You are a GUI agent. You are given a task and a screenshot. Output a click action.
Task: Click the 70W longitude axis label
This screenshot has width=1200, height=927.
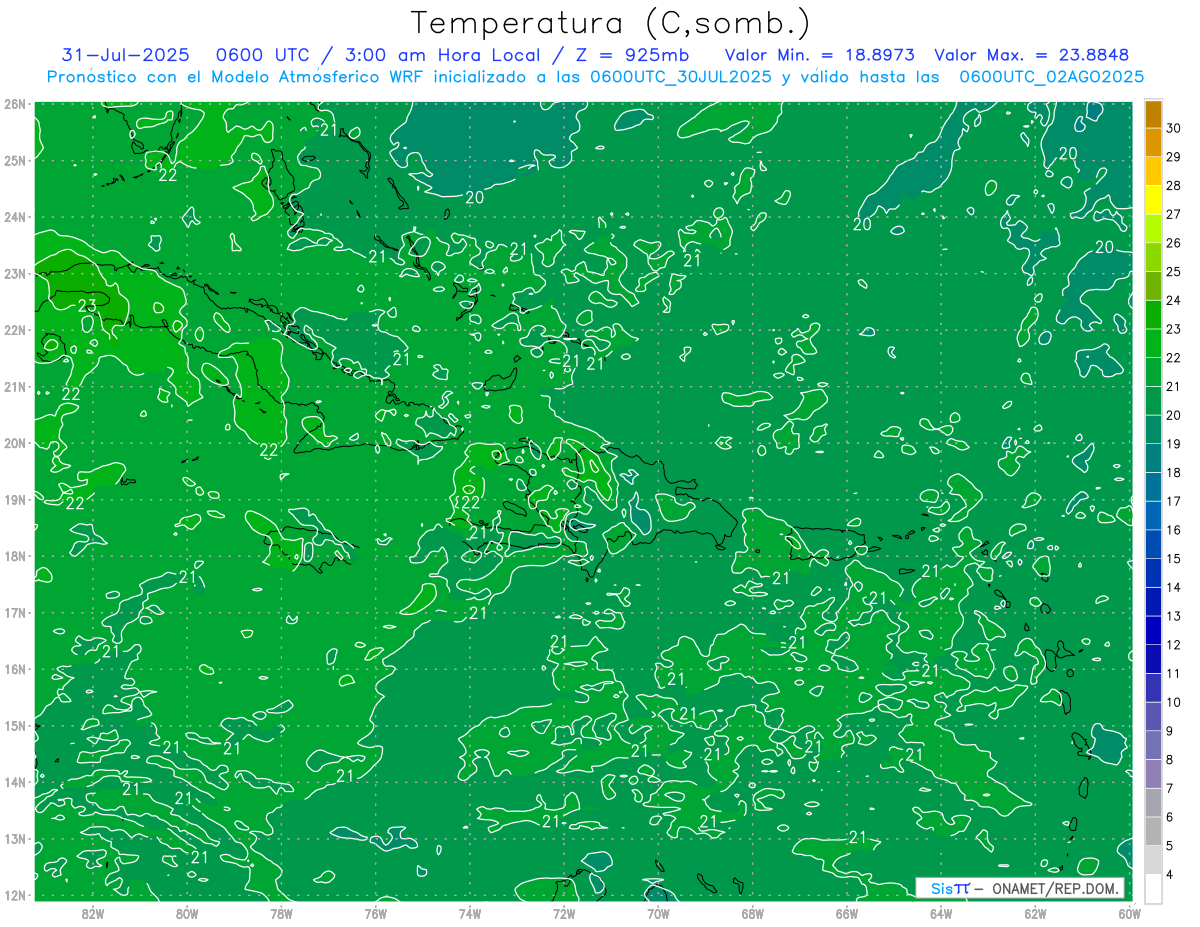[x=658, y=913]
